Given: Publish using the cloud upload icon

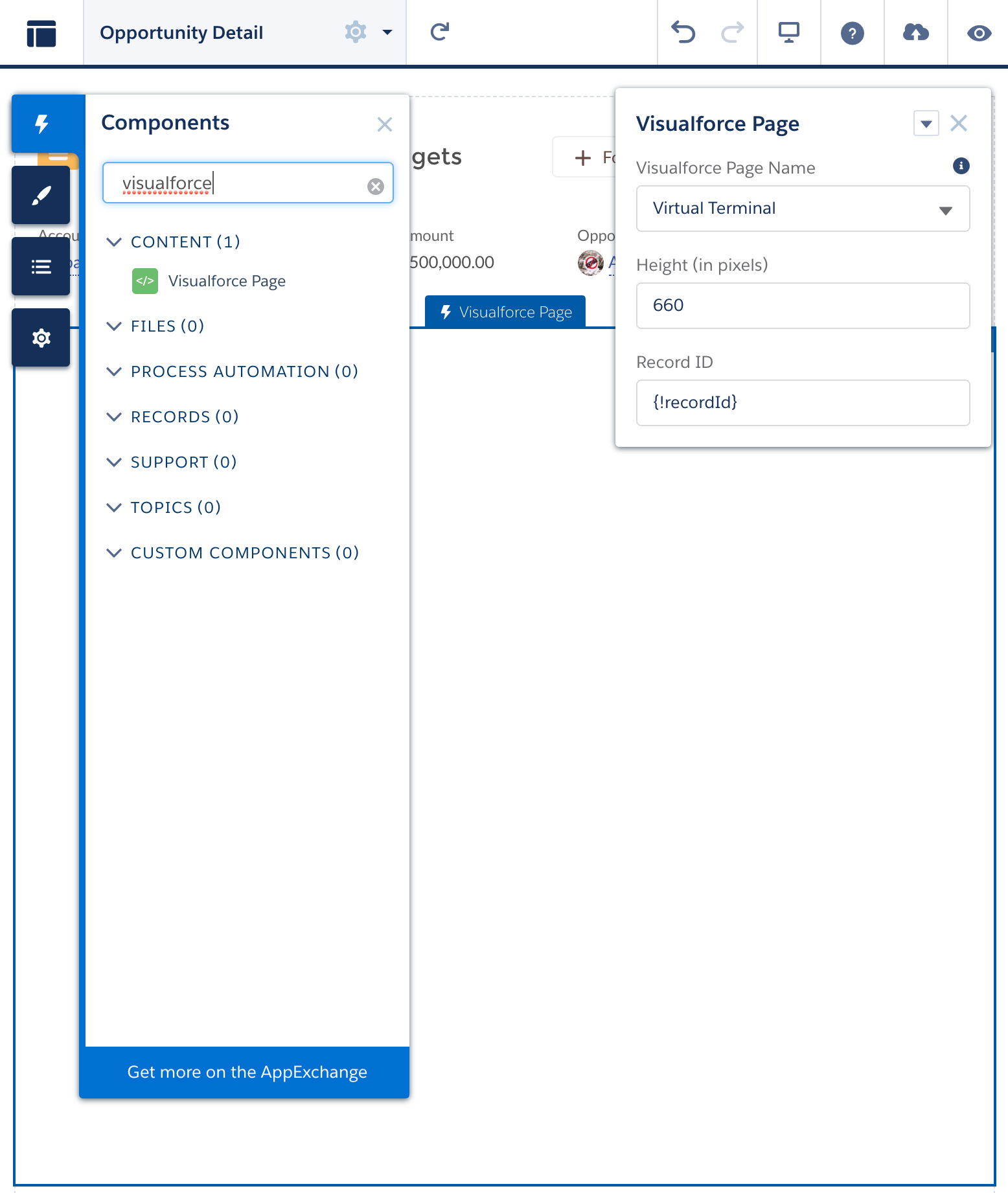Looking at the screenshot, I should (x=915, y=32).
